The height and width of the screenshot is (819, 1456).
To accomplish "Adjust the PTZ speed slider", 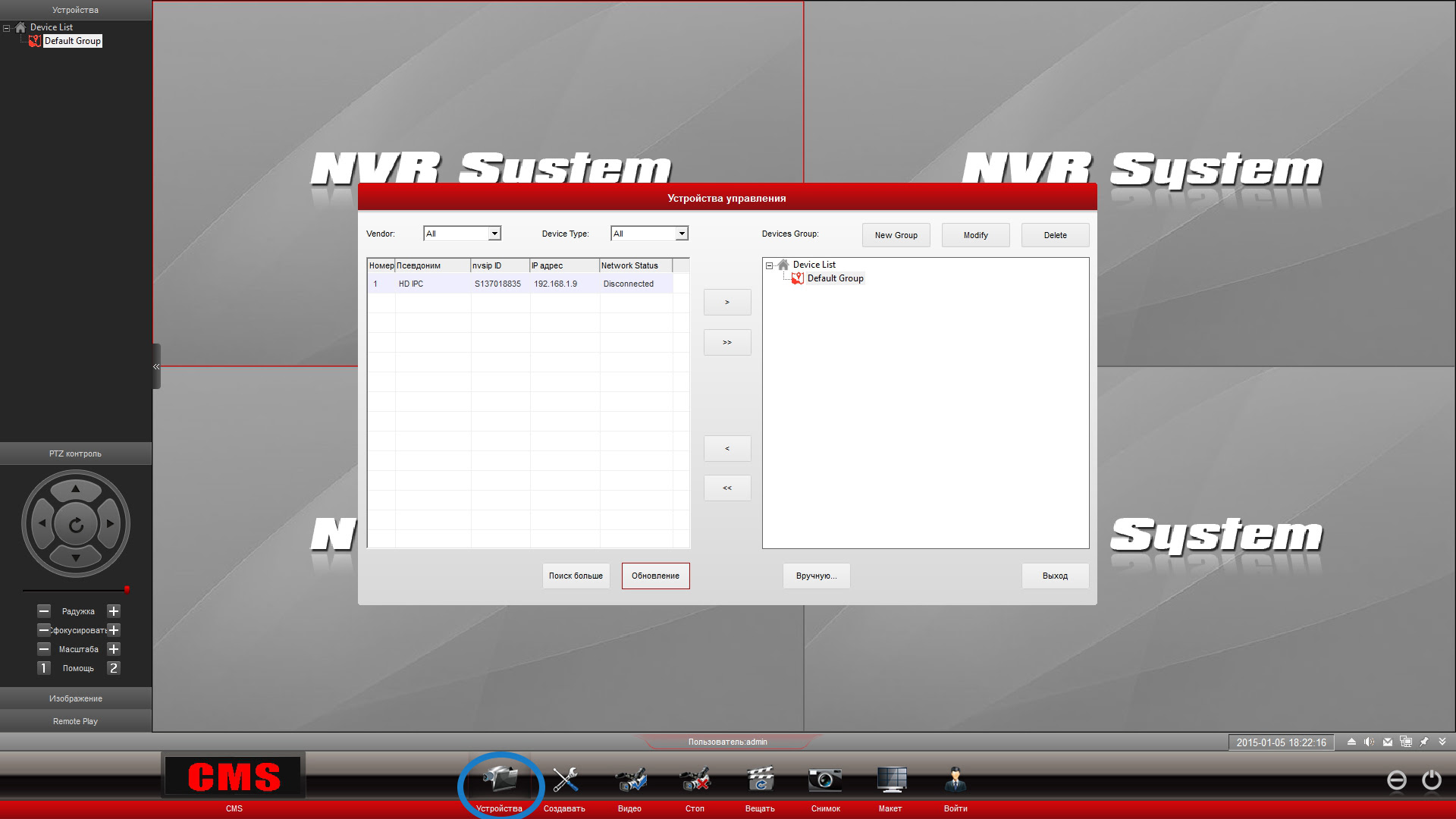I will click(127, 589).
